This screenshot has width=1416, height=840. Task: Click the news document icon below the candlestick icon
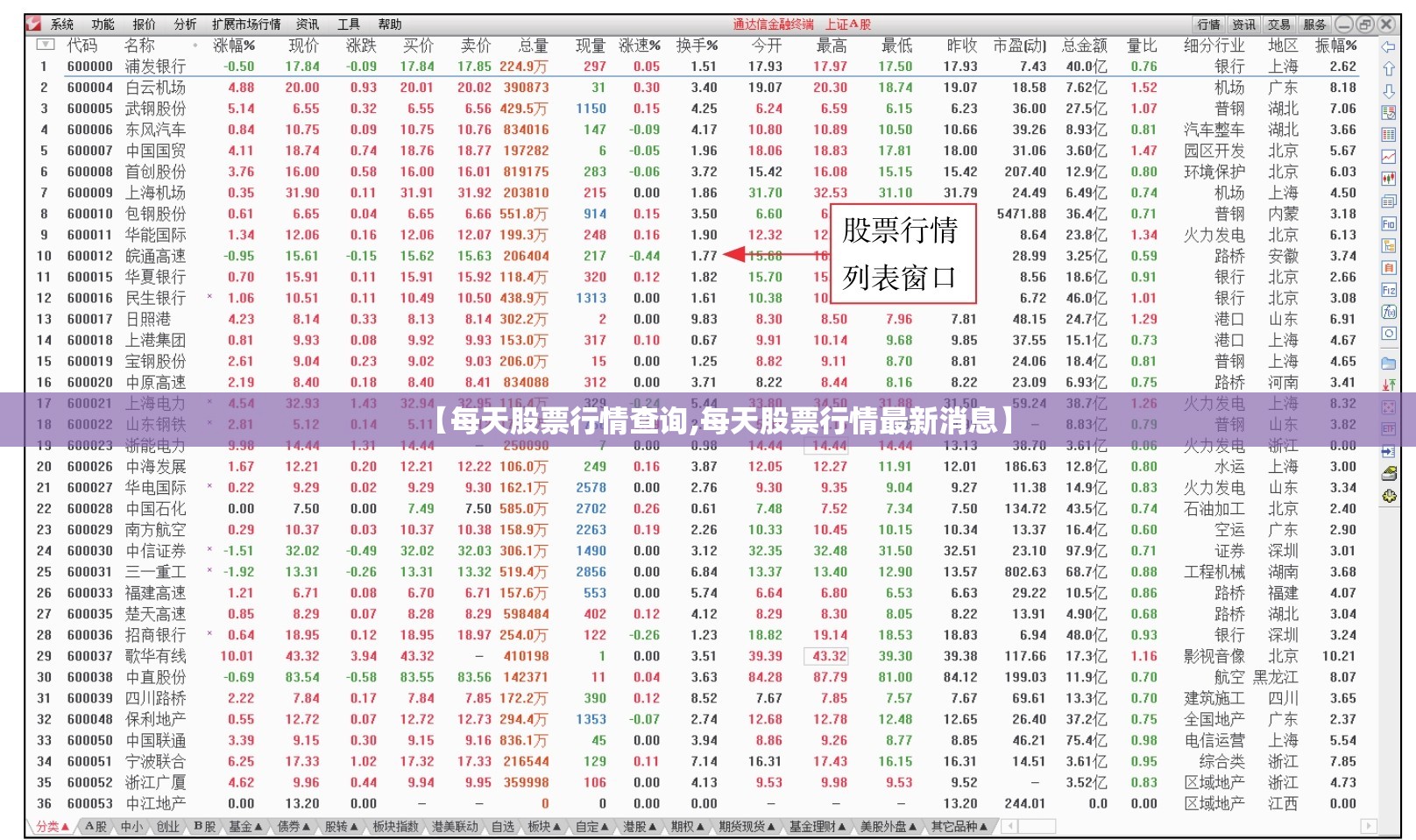(x=1389, y=201)
